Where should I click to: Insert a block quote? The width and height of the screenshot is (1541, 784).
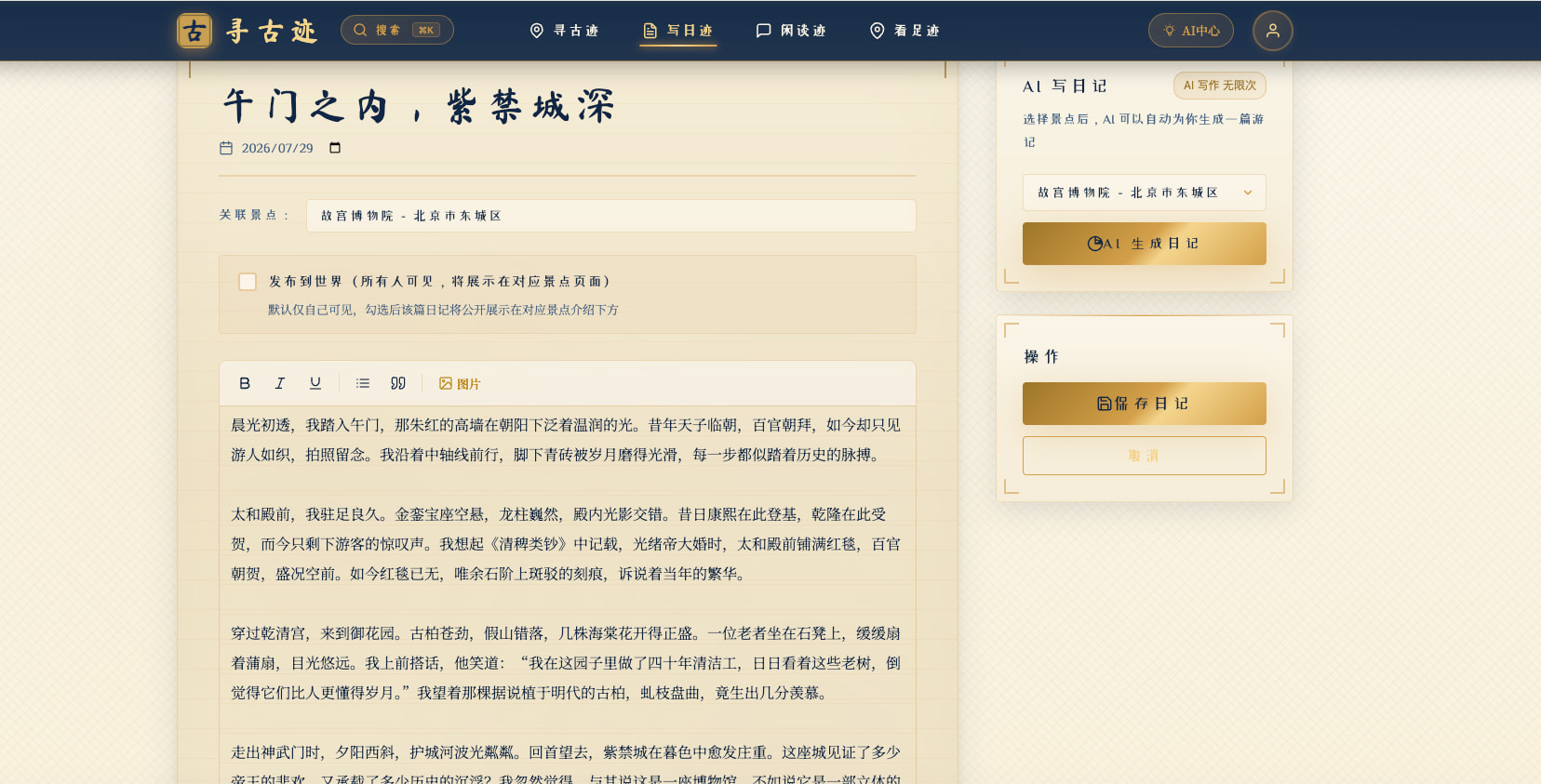click(398, 383)
